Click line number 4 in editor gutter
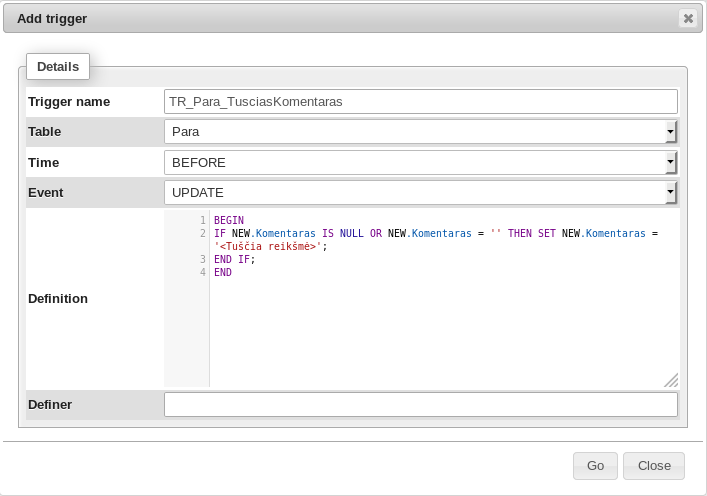Viewport: 707px width, 496px height. pos(202,272)
